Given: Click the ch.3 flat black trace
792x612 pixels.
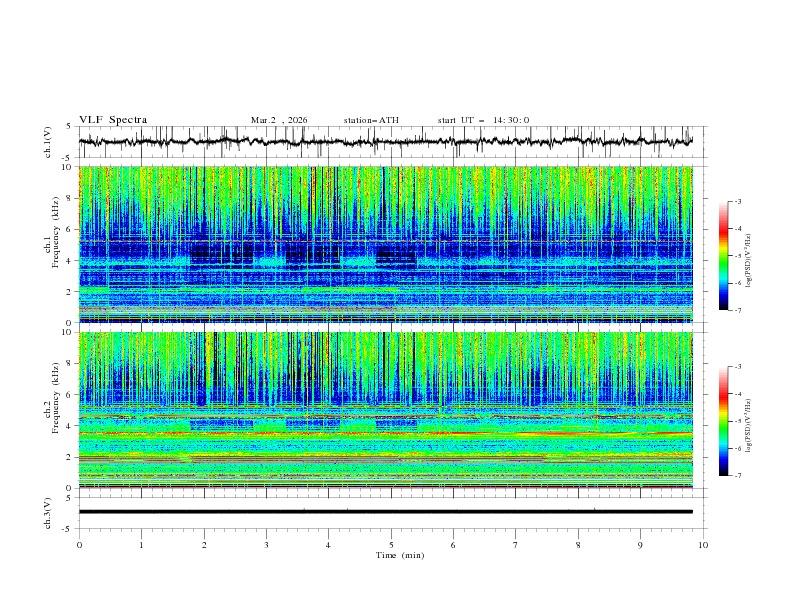Looking at the screenshot, I should [386, 512].
